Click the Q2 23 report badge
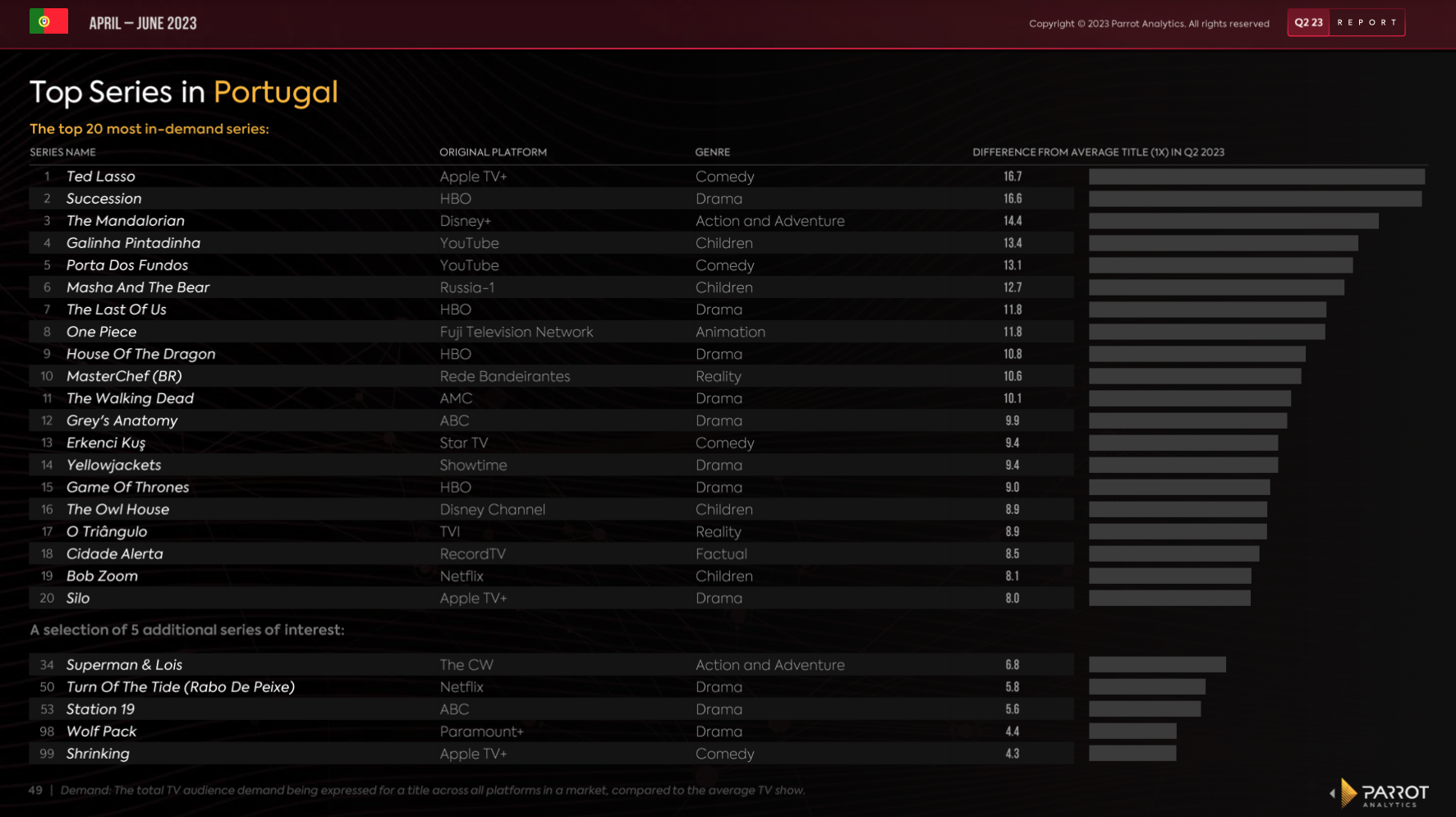Screen dimensions: 1456x817 [1346, 23]
